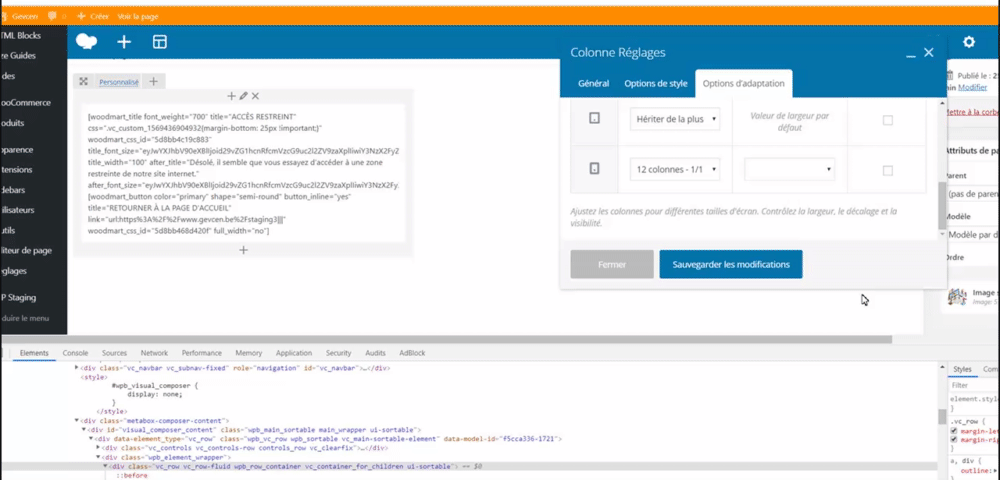Click Sauvegarder les modifications button
Viewport: 1000px width, 480px height.
pos(731,265)
